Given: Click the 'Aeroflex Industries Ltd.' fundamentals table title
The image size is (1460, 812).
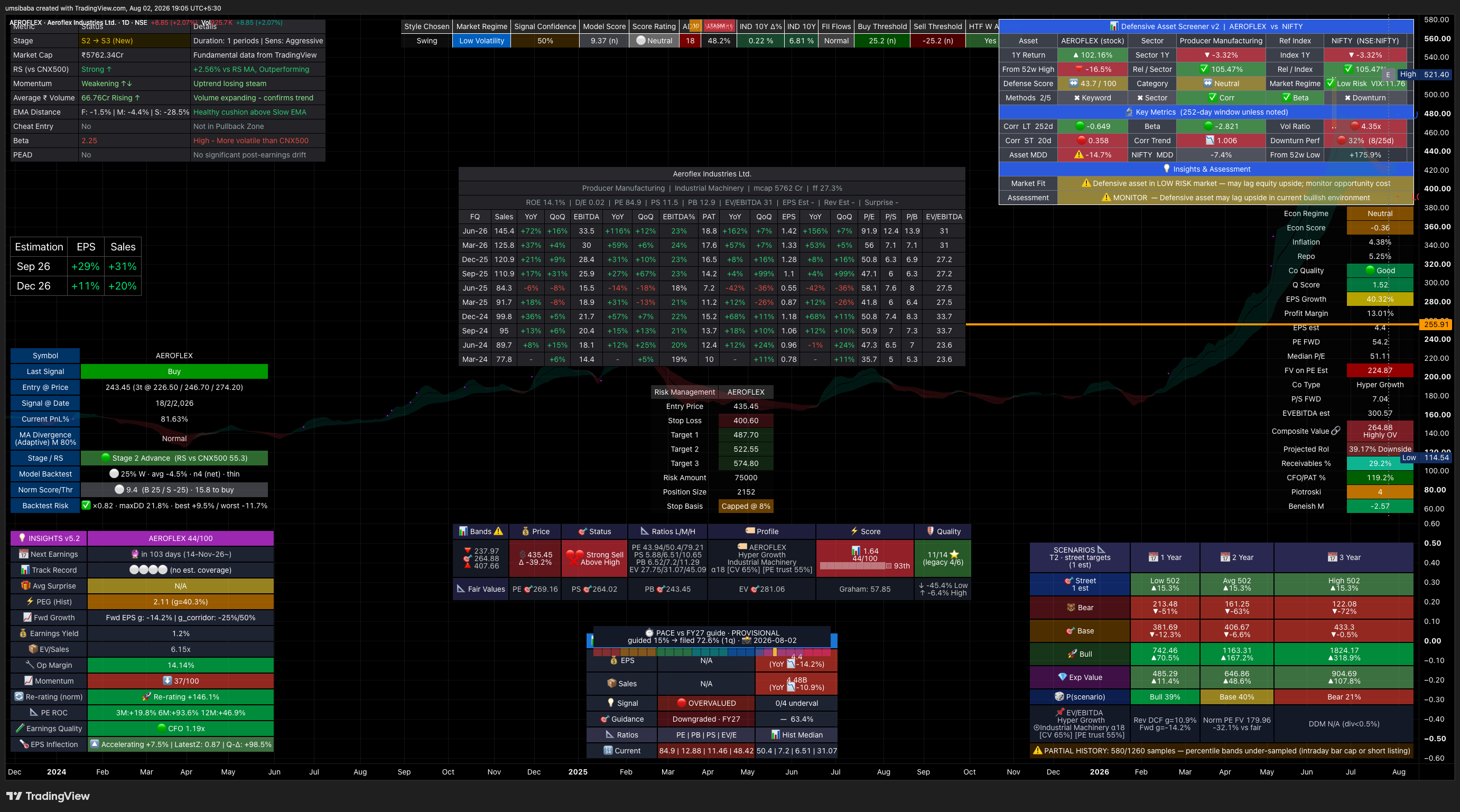Looking at the screenshot, I should tap(712, 174).
